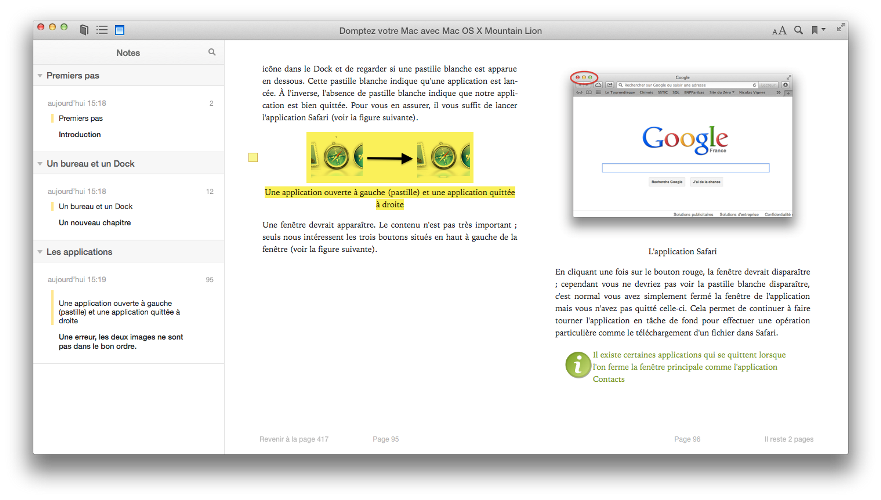Screen dimensions: 881x500
Task: Click the L'application Safari caption
Action: click(682, 251)
